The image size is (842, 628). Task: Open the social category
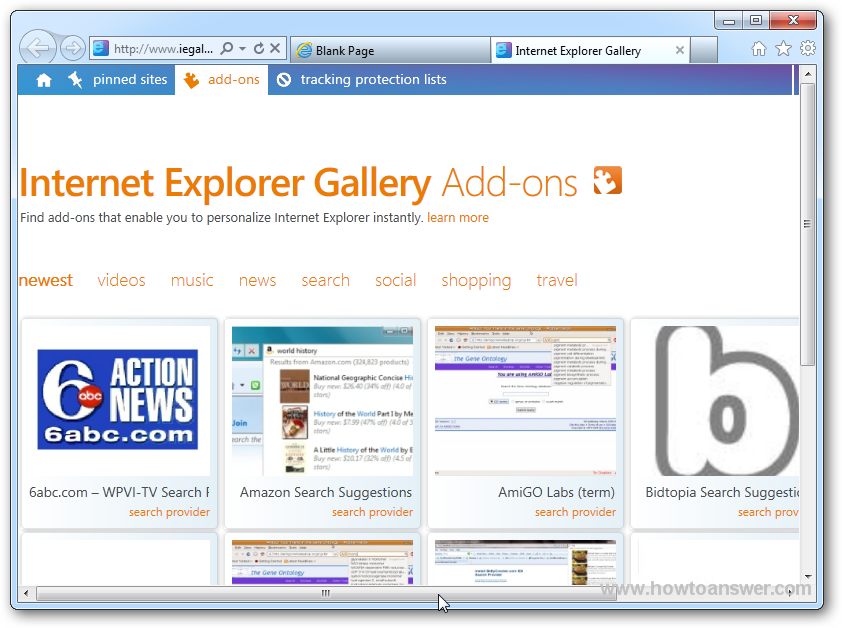396,280
